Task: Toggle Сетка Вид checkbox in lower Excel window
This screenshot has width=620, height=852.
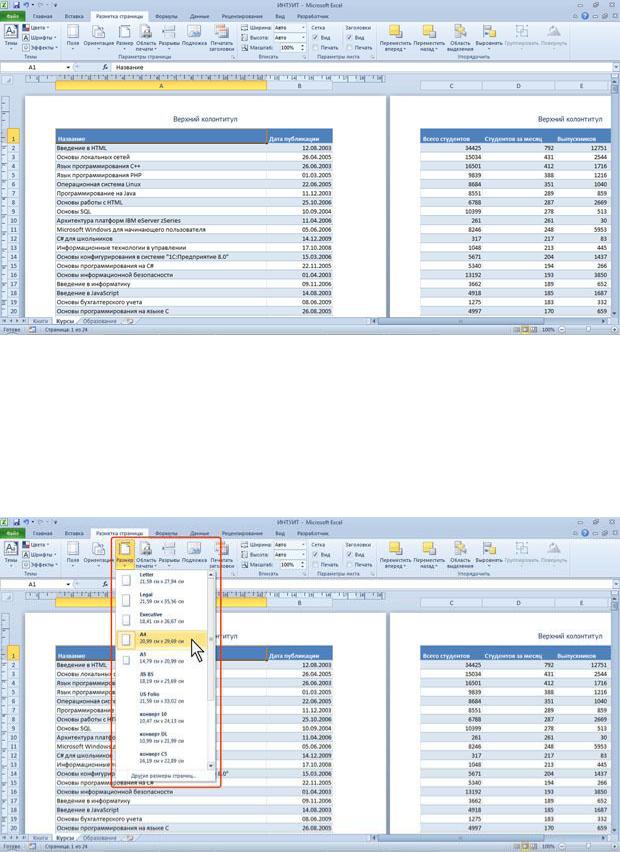Action: click(x=315, y=554)
